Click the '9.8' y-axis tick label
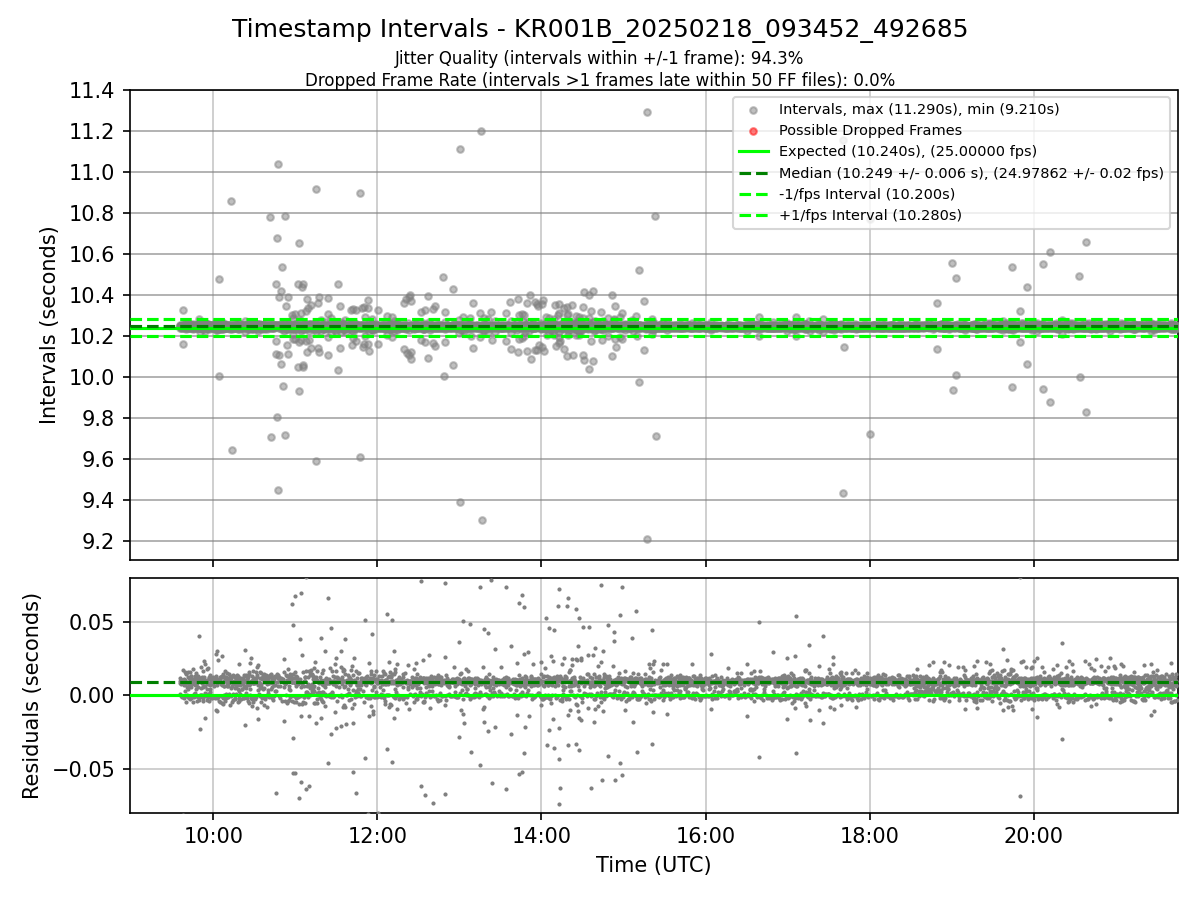 click(x=100, y=419)
